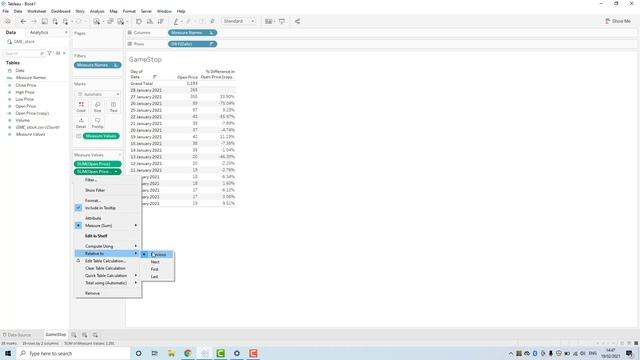Image resolution: width=640 pixels, height=360 pixels.
Task: Open the Worksheet menu
Action: pyautogui.click(x=37, y=11)
